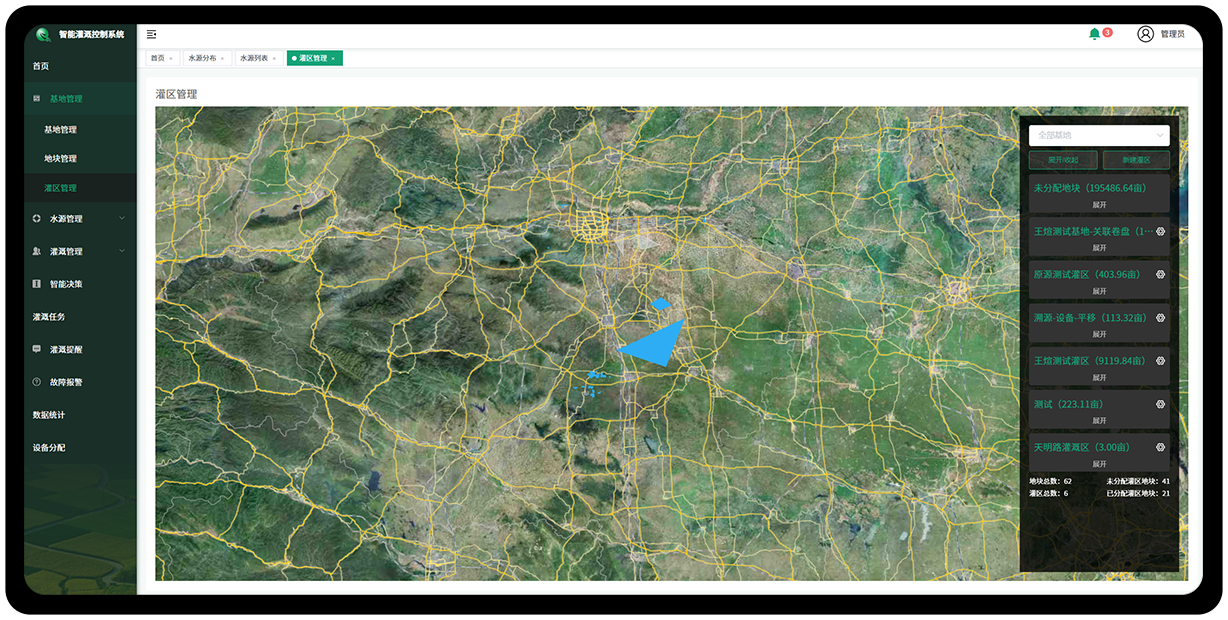Open 故障报警 from the sidebar
This screenshot has width=1228, height=620.
66,382
